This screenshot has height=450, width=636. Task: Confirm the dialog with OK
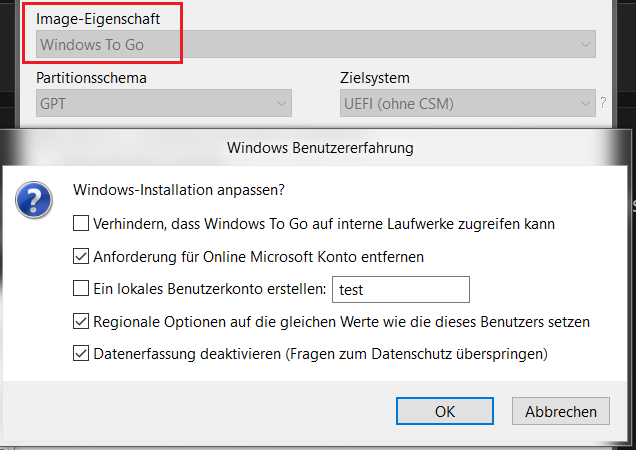445,411
